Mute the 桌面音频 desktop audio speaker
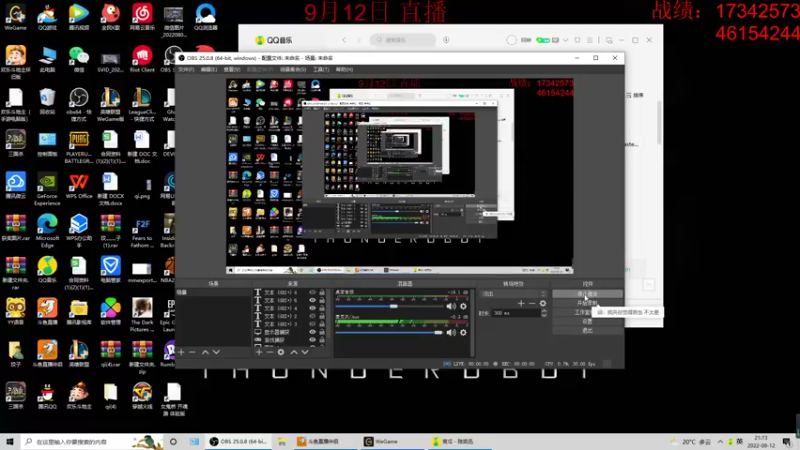The image size is (800, 450). coord(451,307)
